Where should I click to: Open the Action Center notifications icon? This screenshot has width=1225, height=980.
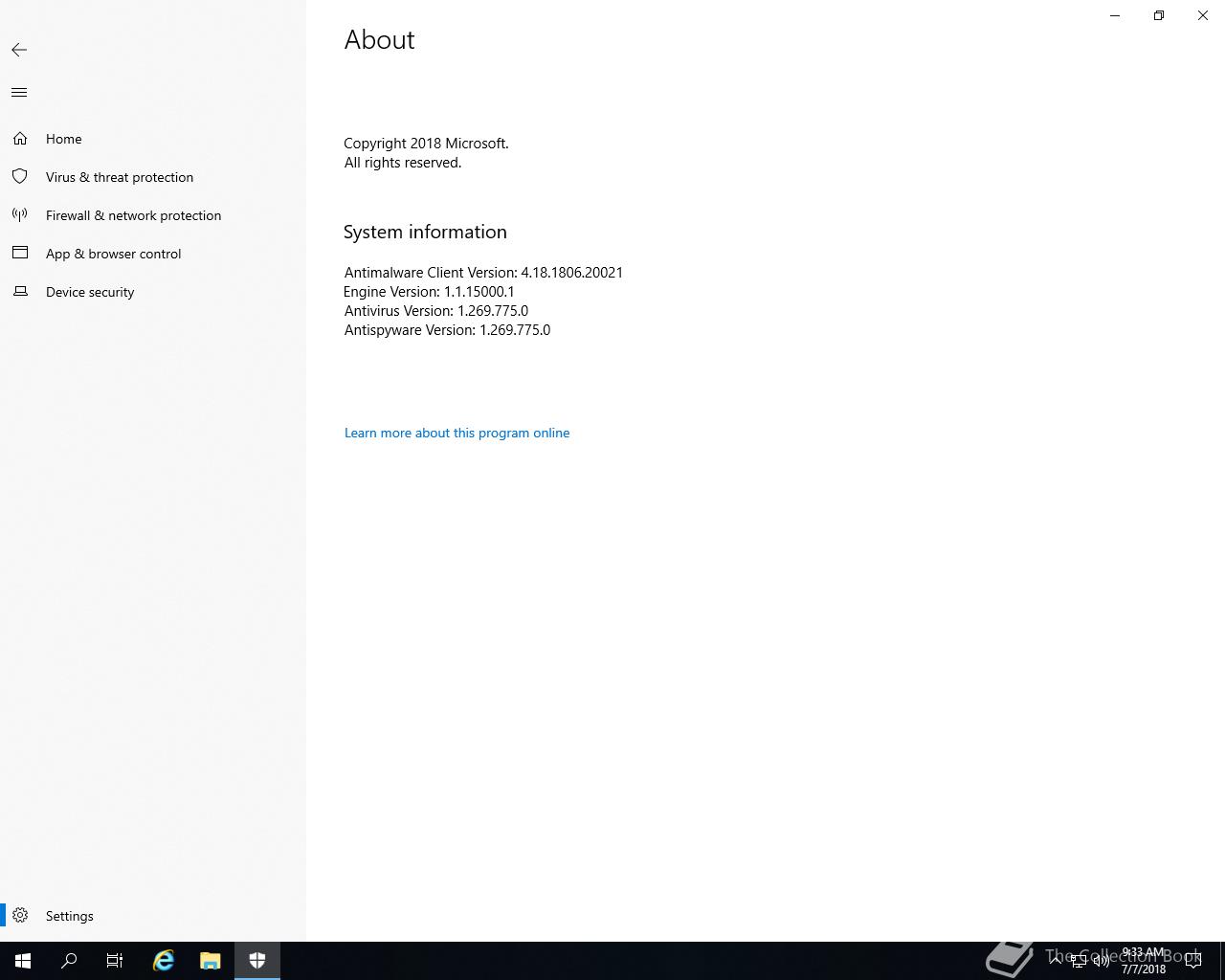(x=1193, y=961)
